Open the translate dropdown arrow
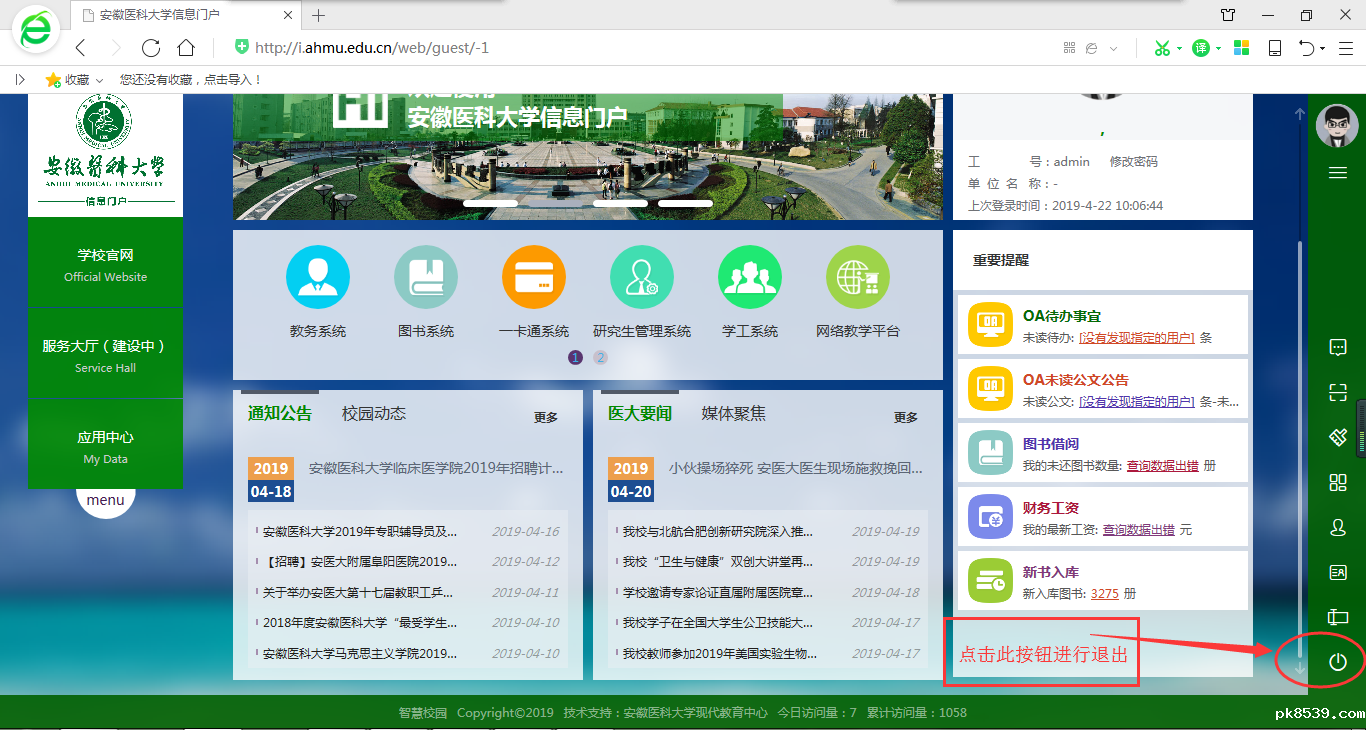Screen dimensions: 1366x730 [x=1218, y=48]
